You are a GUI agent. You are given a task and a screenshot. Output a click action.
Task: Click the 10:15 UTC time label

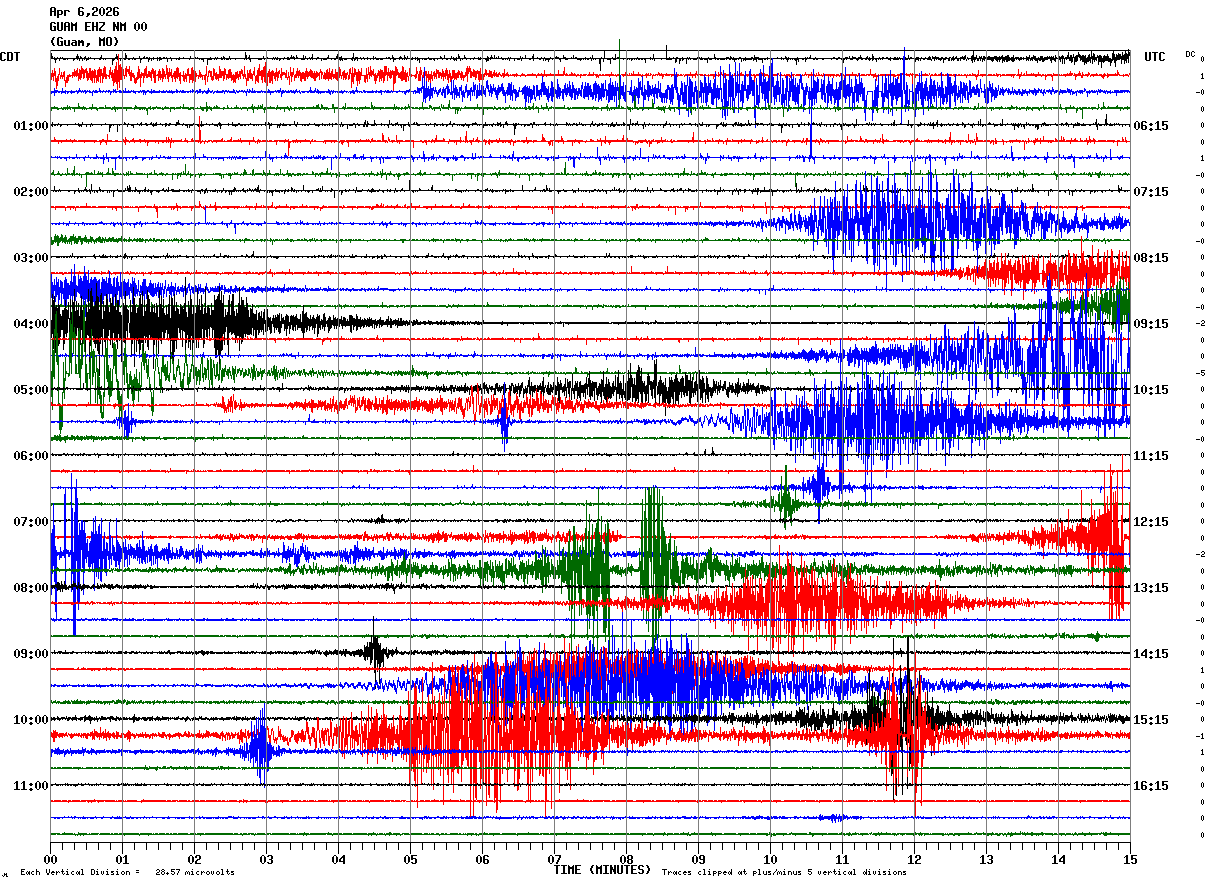(1152, 390)
